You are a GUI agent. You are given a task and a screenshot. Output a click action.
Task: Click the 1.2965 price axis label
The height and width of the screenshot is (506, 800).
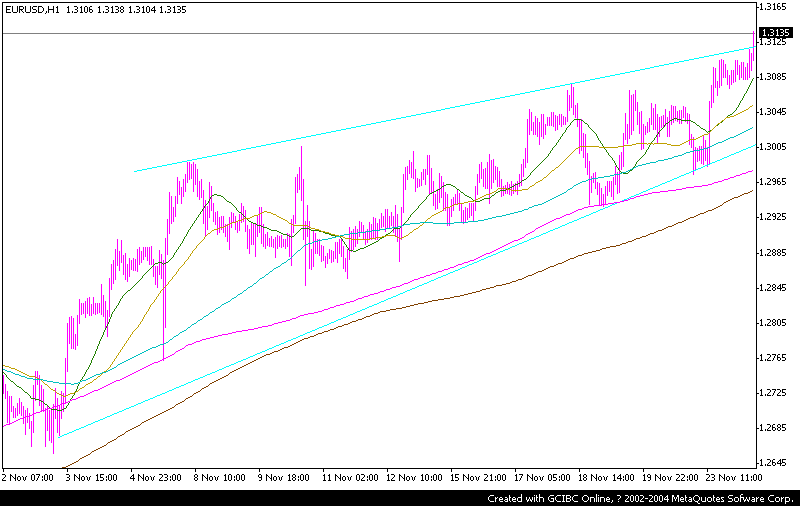pos(774,182)
